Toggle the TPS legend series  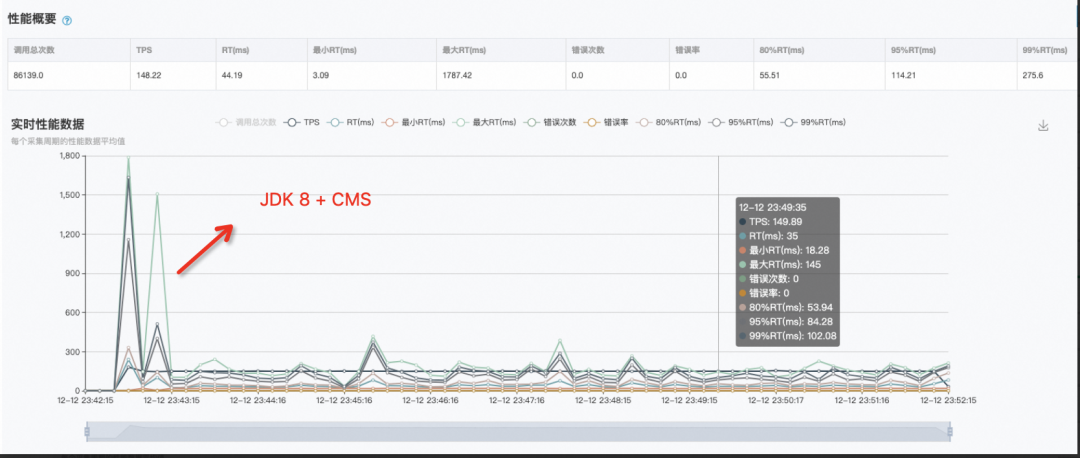pos(303,122)
